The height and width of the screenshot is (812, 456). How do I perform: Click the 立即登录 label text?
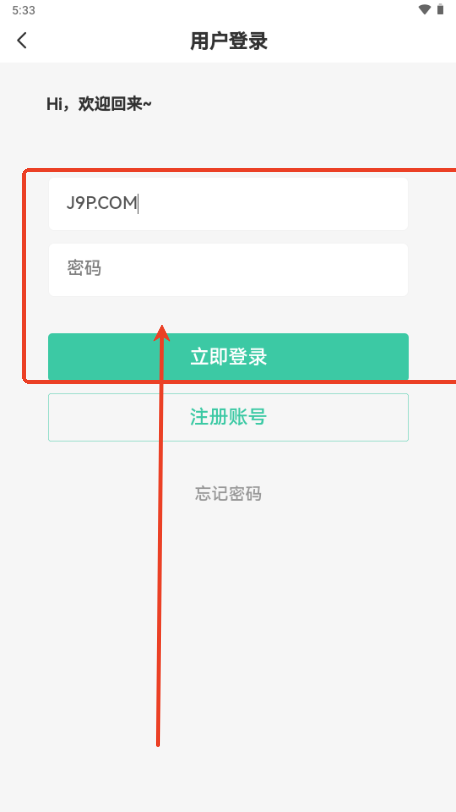[x=228, y=357]
